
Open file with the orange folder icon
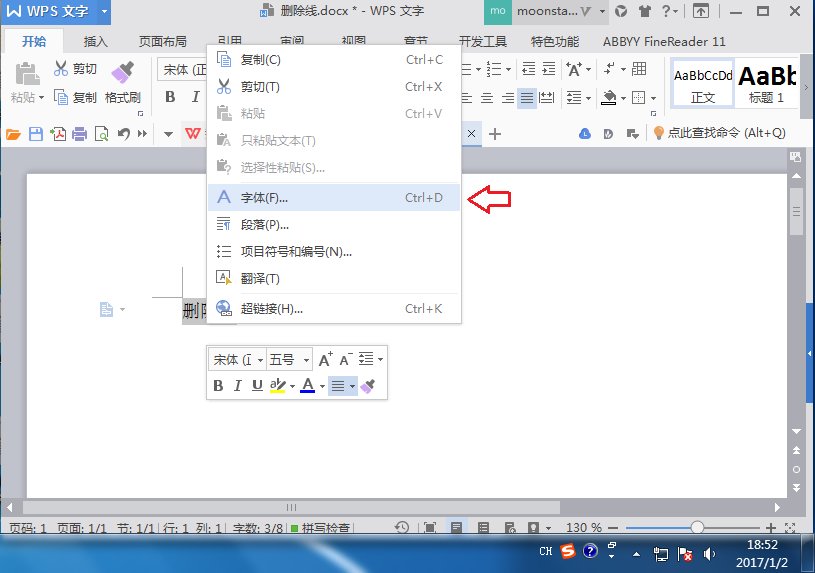click(x=13, y=134)
